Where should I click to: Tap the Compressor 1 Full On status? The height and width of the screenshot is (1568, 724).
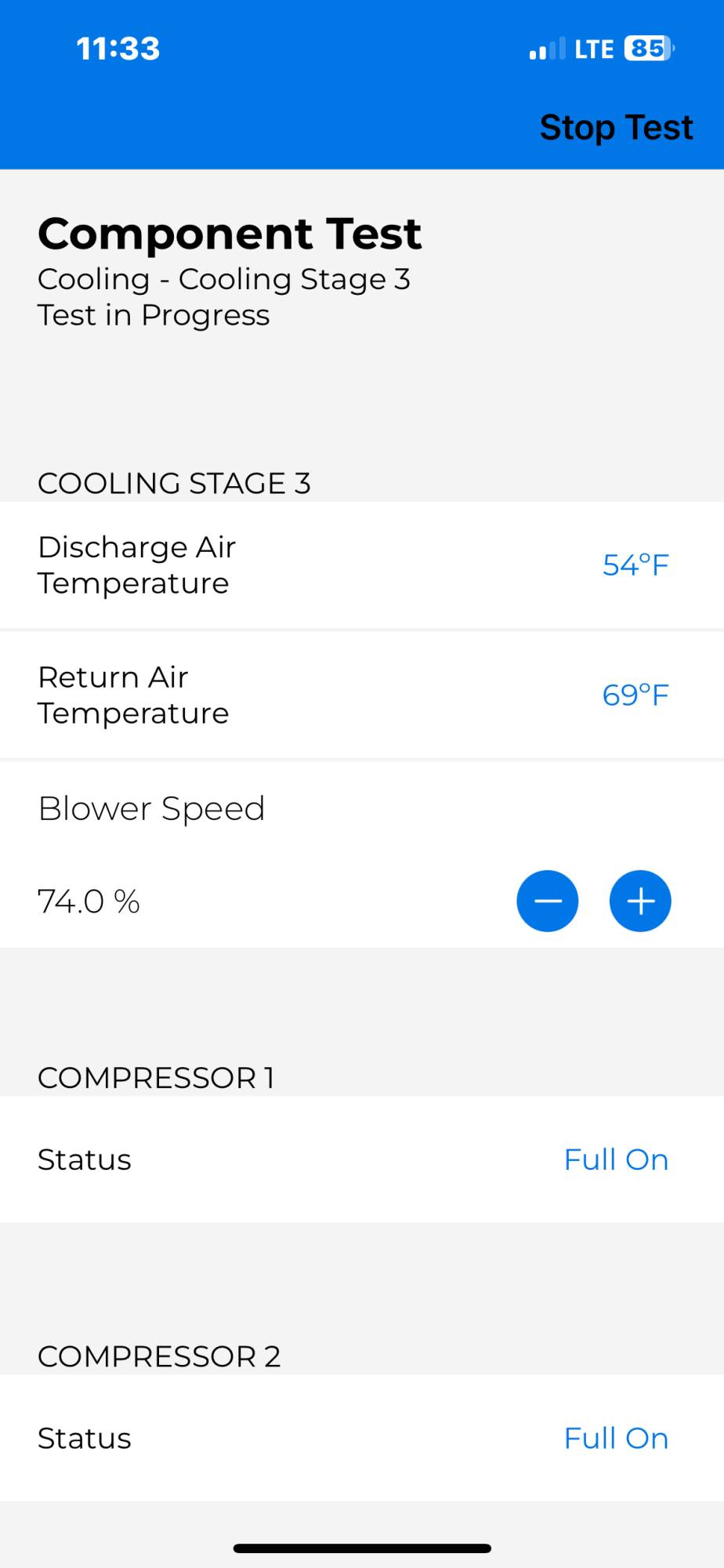[616, 1160]
